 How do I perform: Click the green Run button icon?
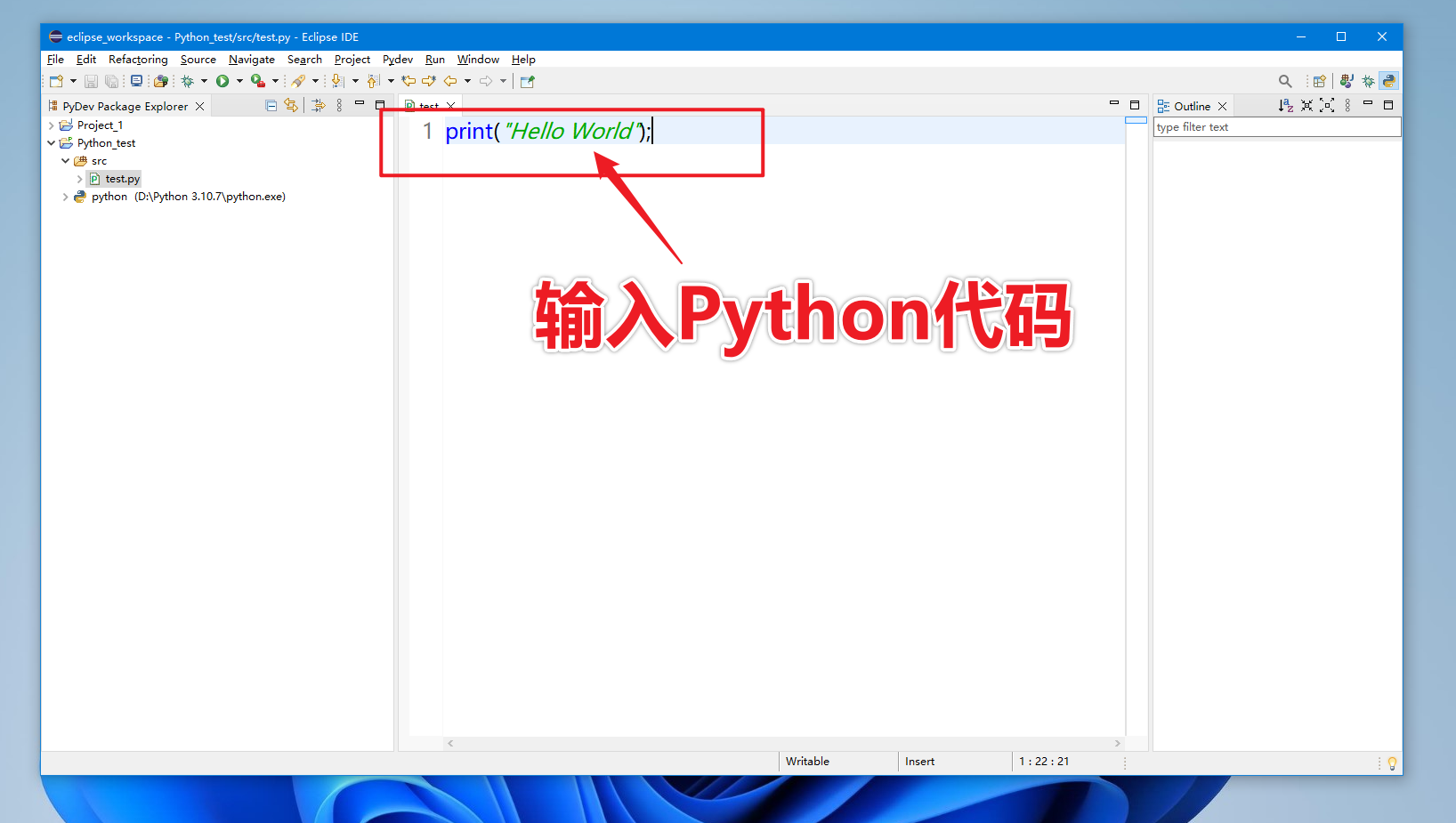222,81
